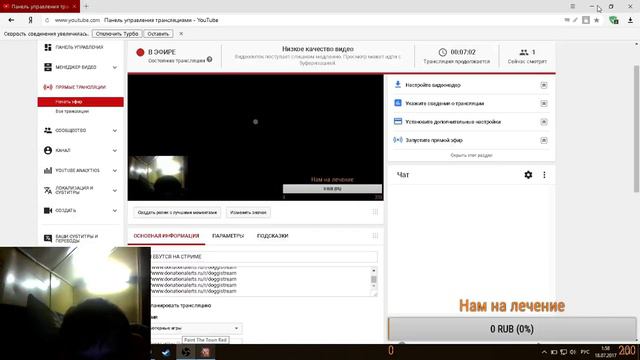Screen dimensions: 640x360
Task: Click Создать ролик с лучшими моментами
Action: click(177, 212)
